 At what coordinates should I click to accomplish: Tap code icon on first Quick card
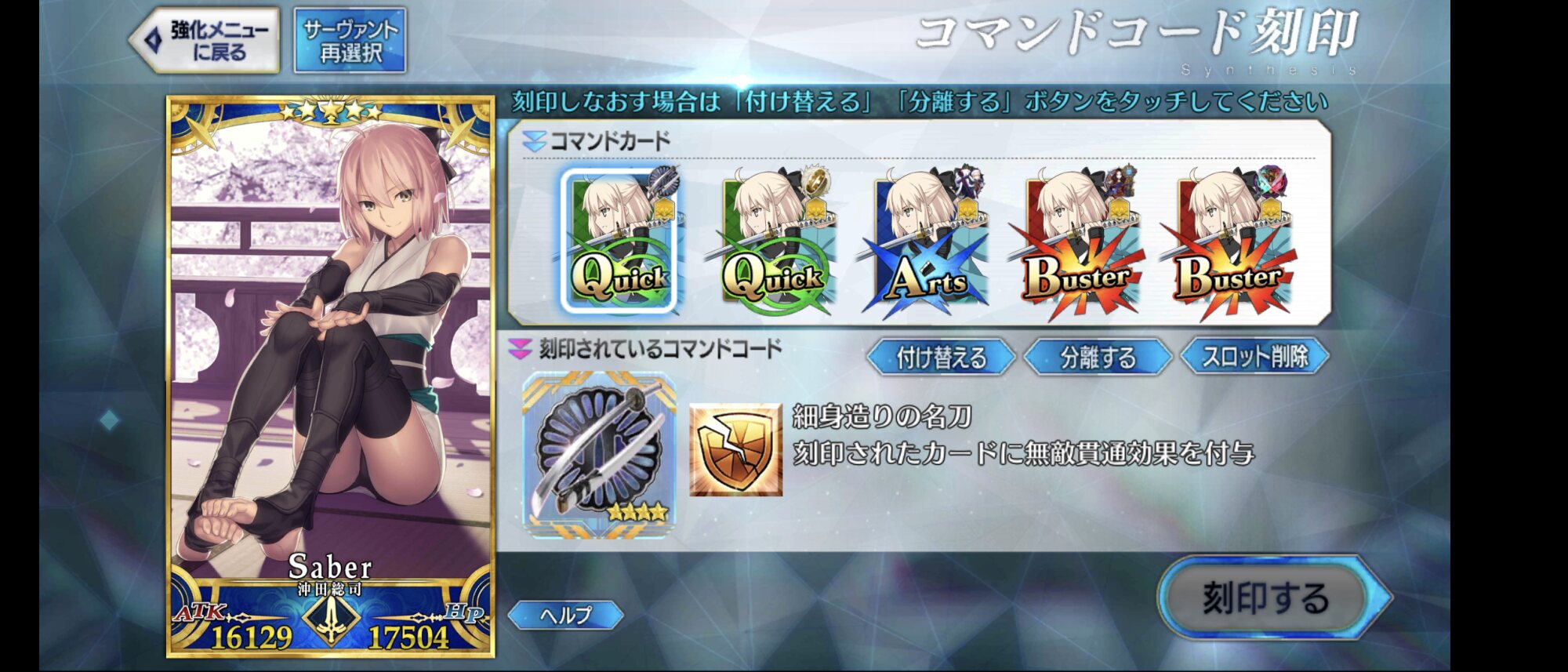[x=663, y=182]
